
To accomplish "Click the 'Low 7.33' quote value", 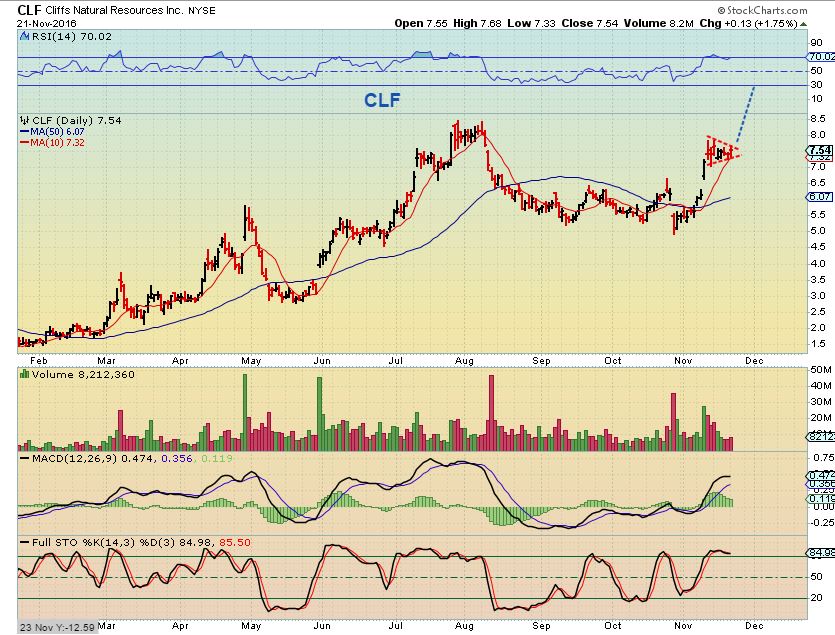I will 531,23.
